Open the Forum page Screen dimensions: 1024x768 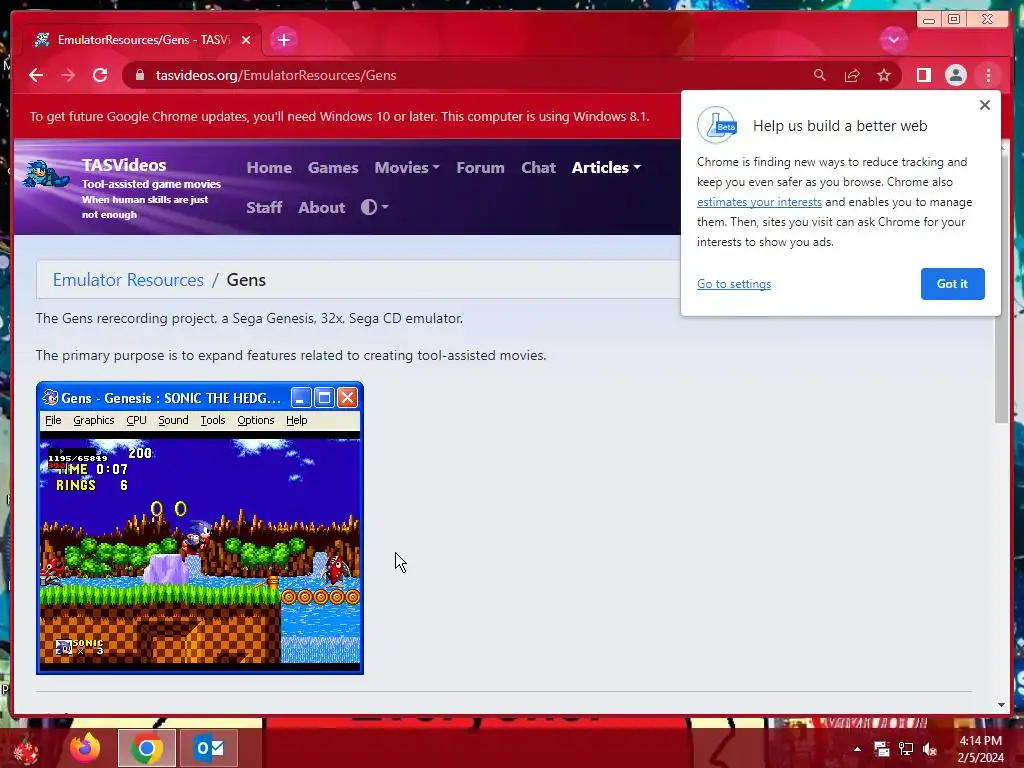click(x=480, y=168)
